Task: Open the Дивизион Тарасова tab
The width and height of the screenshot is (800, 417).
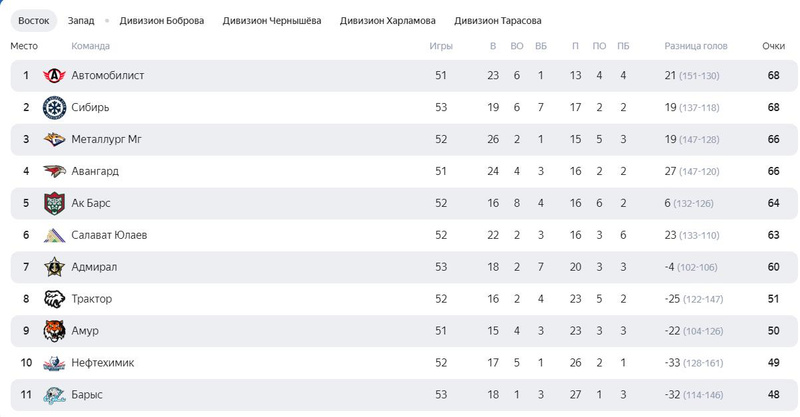Action: point(498,20)
